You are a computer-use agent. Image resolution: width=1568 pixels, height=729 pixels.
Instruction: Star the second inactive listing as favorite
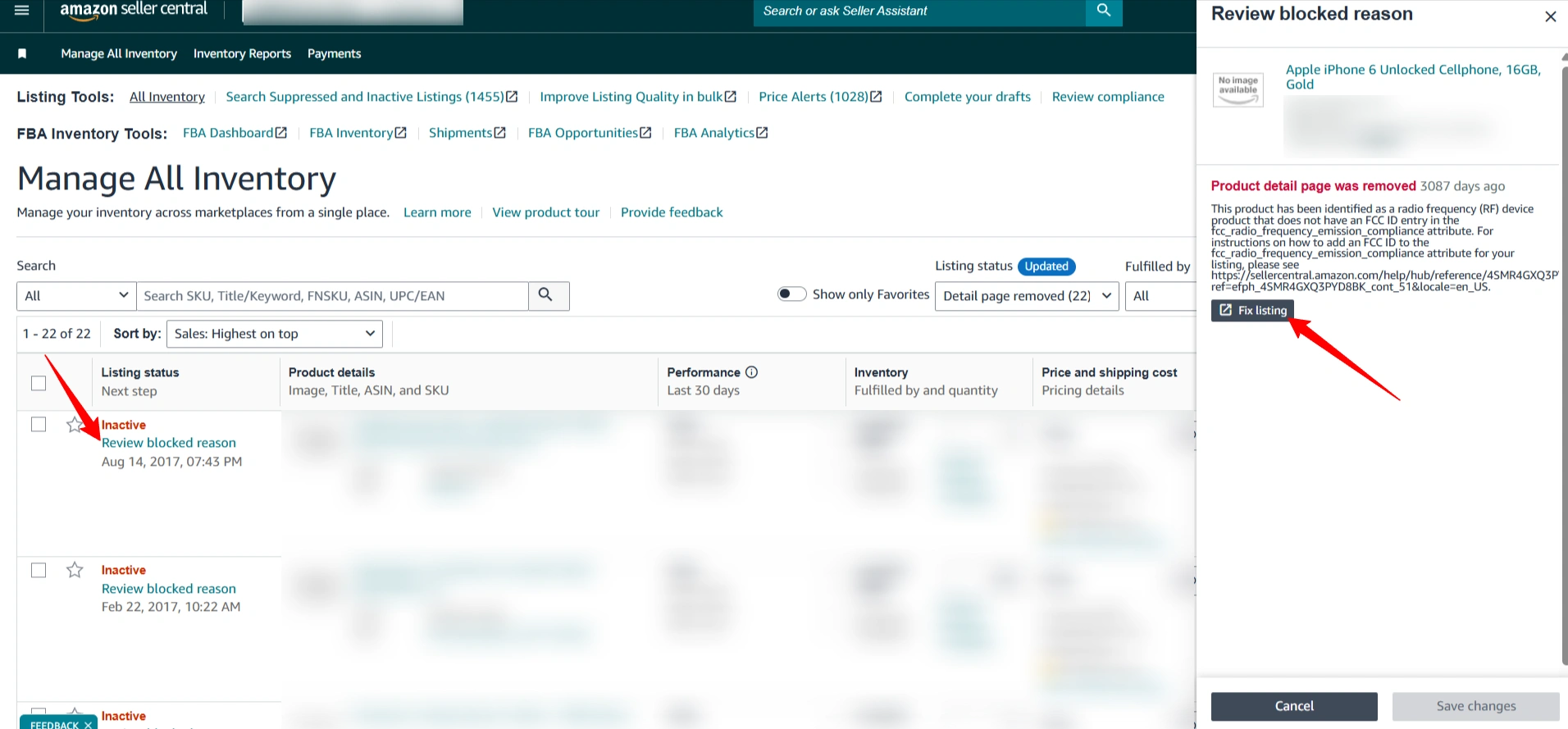pos(75,570)
